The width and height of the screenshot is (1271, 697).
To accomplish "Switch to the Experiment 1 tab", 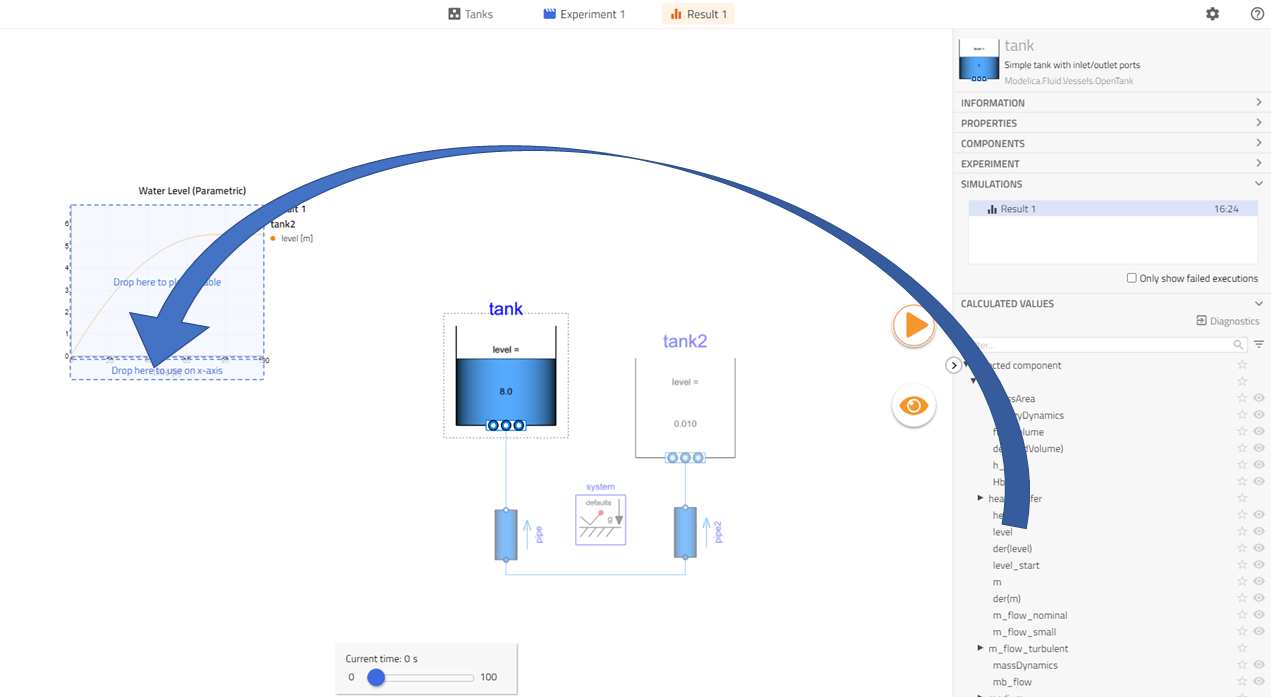I will (x=584, y=14).
